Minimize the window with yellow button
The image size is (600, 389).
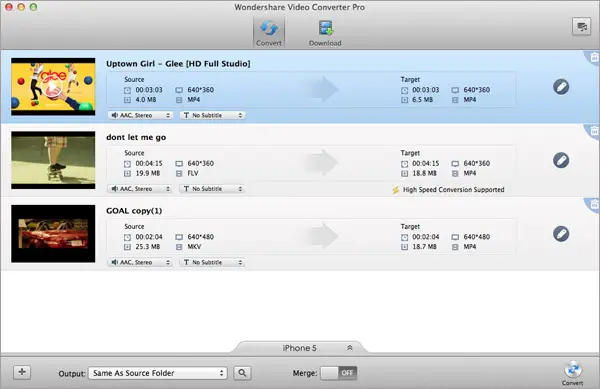[21, 7]
